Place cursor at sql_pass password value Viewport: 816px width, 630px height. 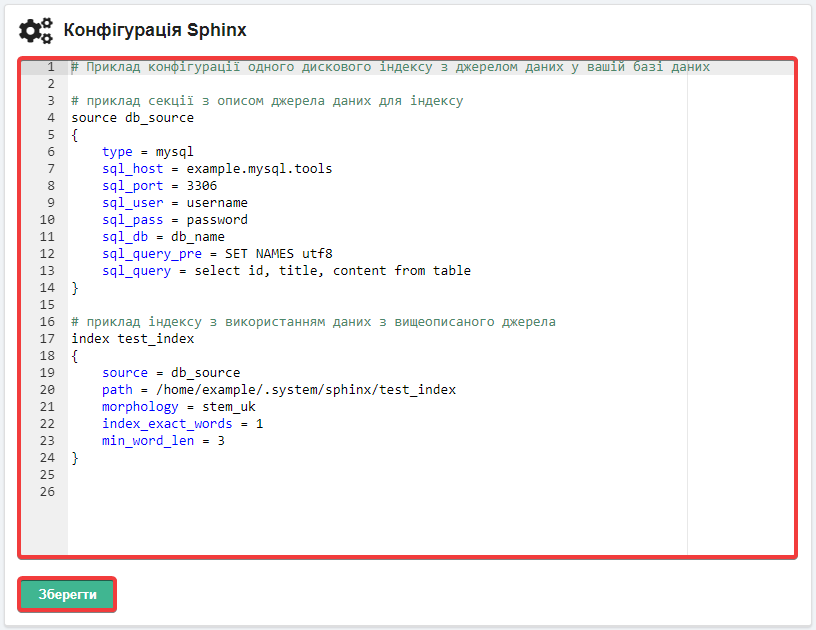(217, 220)
